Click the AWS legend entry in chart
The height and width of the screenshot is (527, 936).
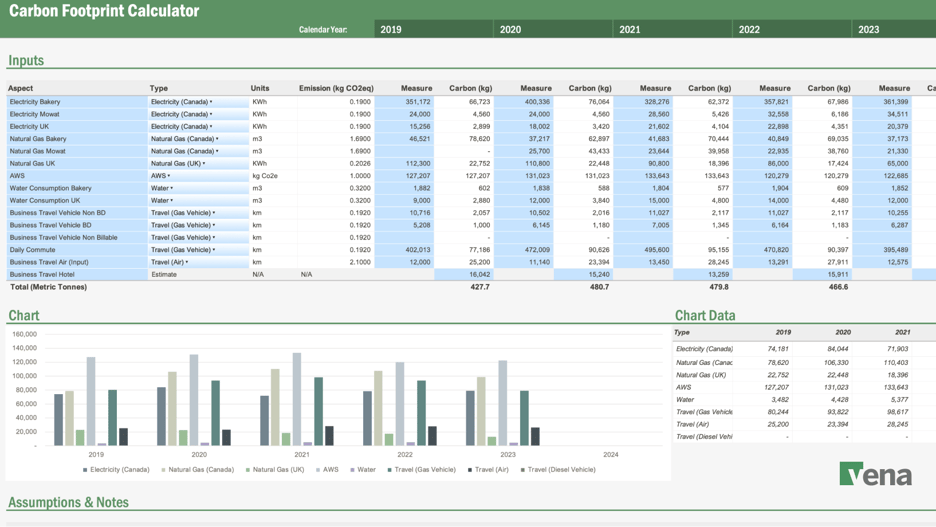tap(329, 469)
